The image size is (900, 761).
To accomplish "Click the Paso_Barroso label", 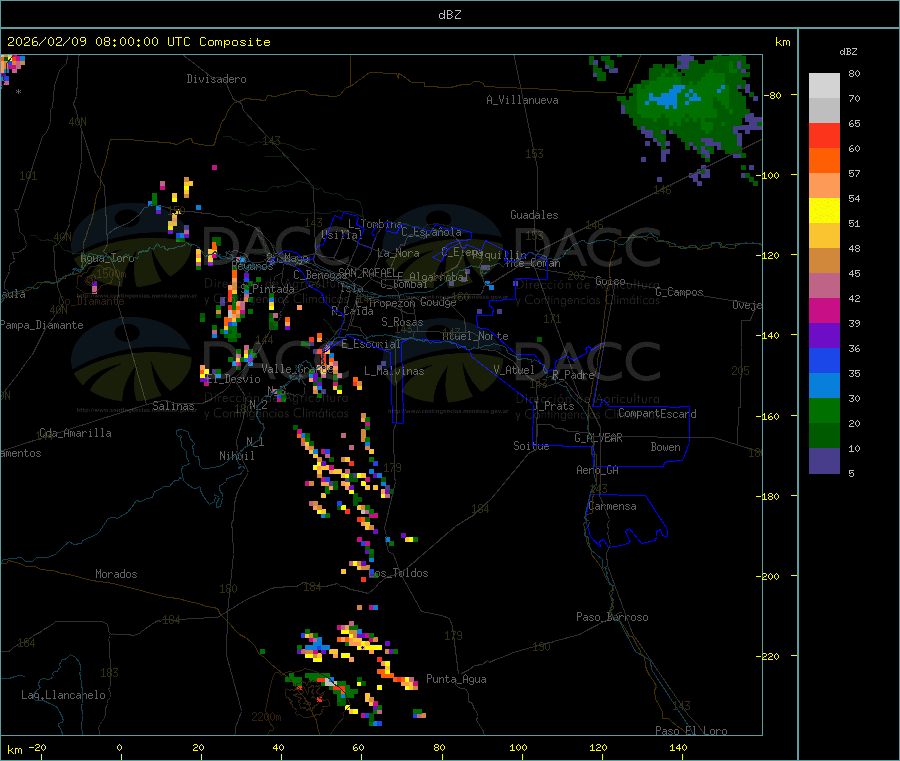I will click(612, 617).
